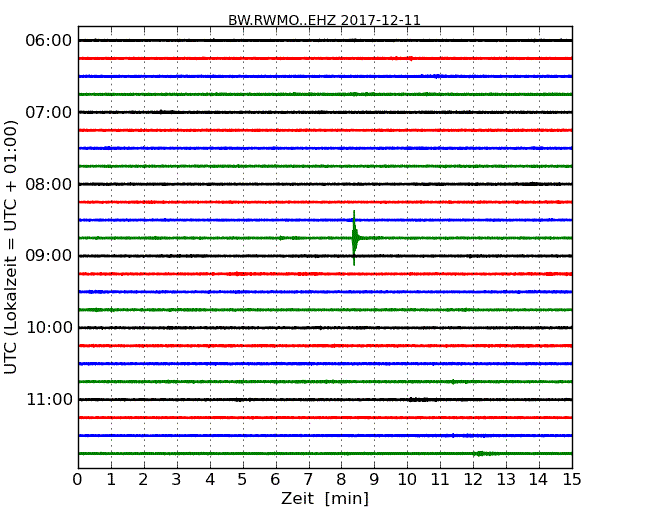
Task: Click the x-axis tick label 5
Action: (x=242, y=479)
